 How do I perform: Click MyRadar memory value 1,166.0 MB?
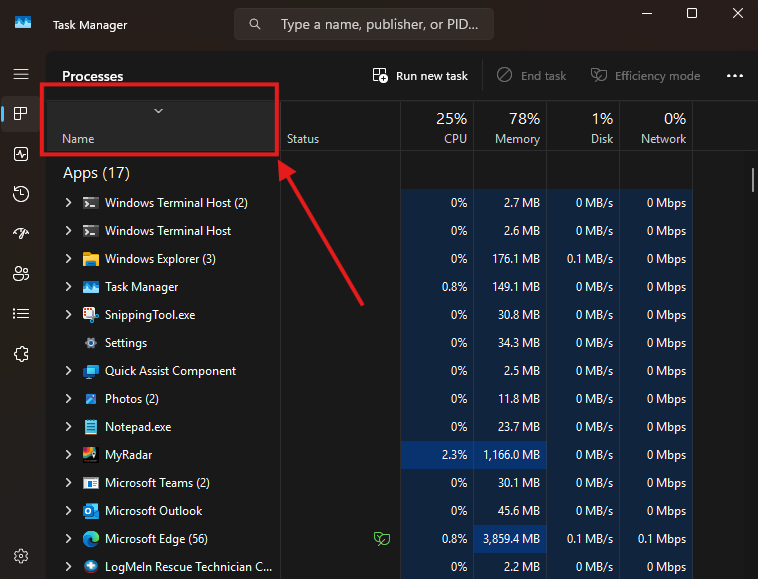click(511, 455)
